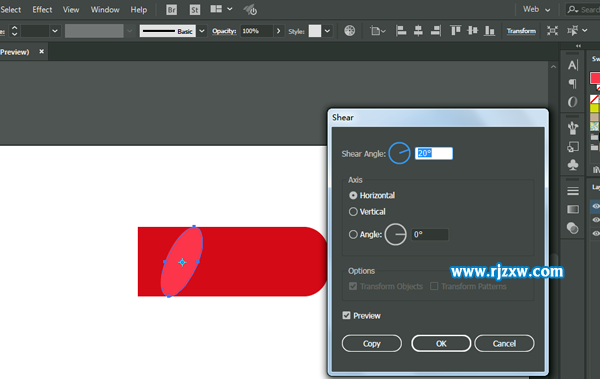Open the graphic Style dropdown arrow
Screen dimensions: 600x379
pyautogui.click(x=327, y=31)
